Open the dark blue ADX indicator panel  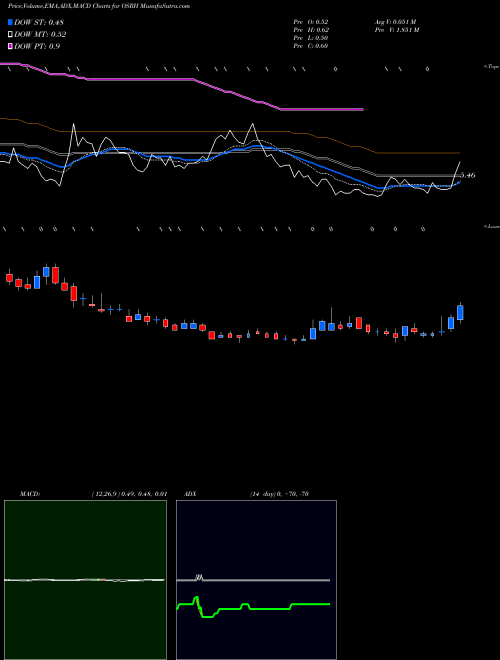[x=256, y=580]
